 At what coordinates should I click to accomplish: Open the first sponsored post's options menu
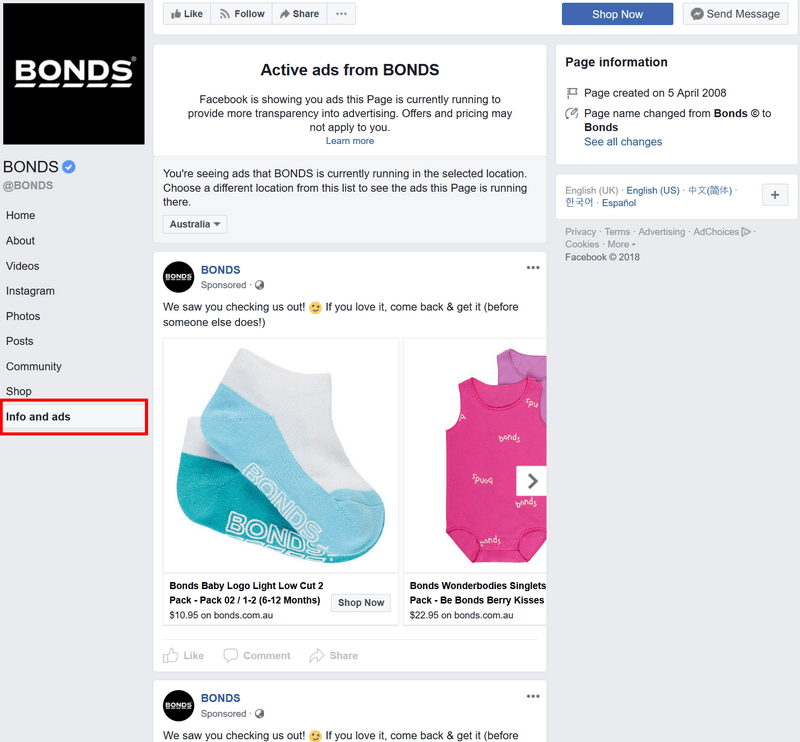coord(533,267)
